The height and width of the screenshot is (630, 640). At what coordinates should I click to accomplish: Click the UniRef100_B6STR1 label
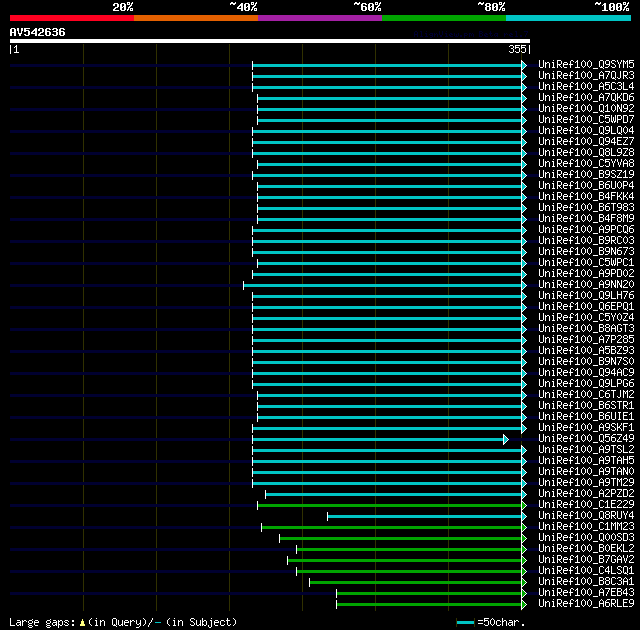(x=586, y=406)
